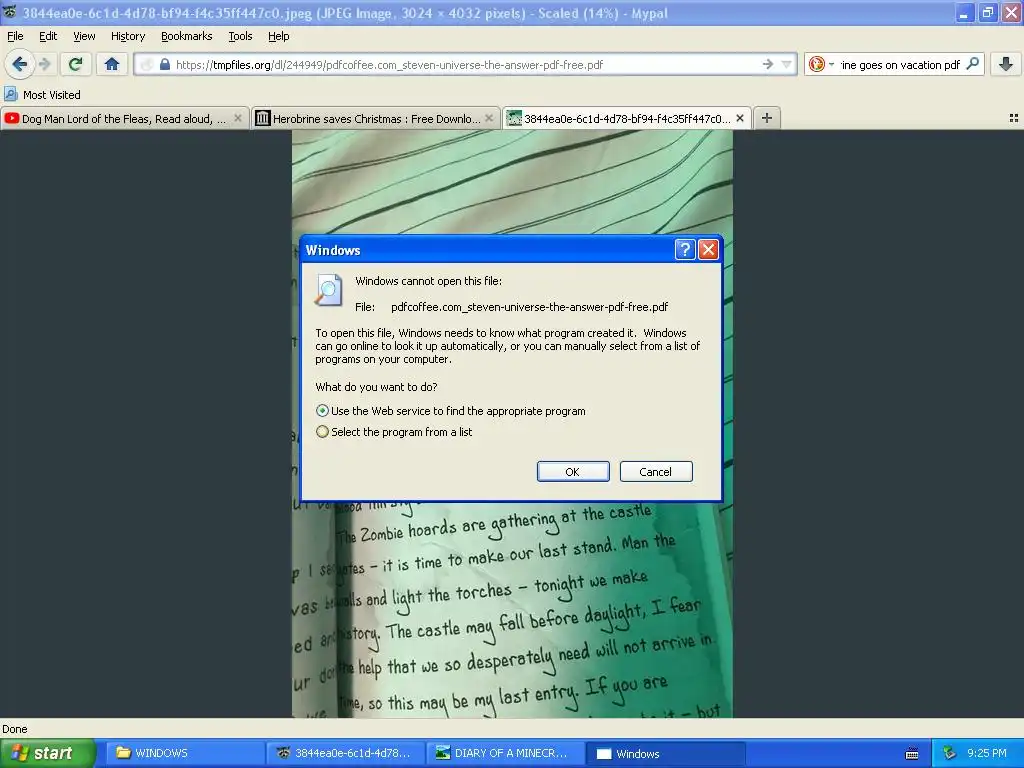Open the Most Visited bookmarks folder
This screenshot has width=1024, height=768.
(42, 95)
